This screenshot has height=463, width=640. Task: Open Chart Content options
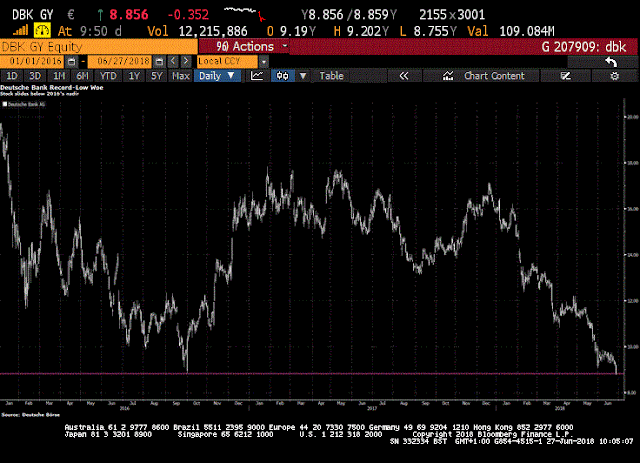(482, 76)
